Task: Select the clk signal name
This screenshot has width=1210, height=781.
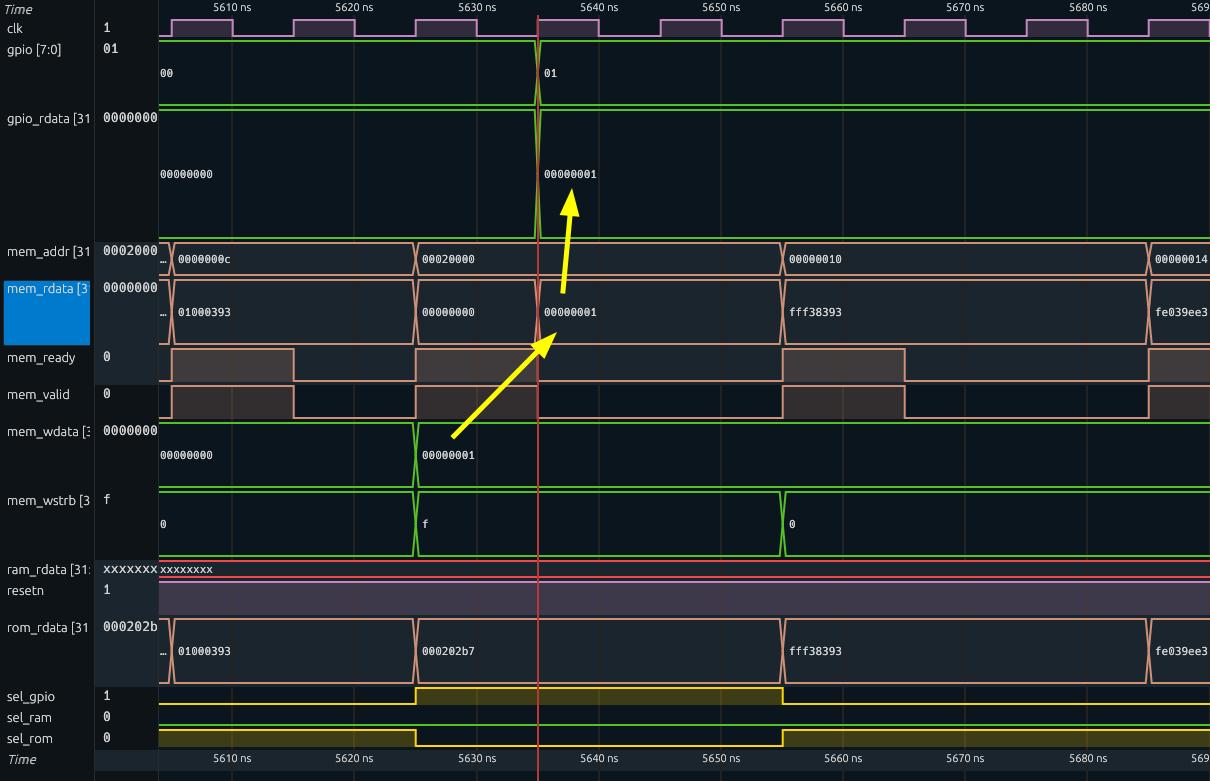Action: [15, 28]
